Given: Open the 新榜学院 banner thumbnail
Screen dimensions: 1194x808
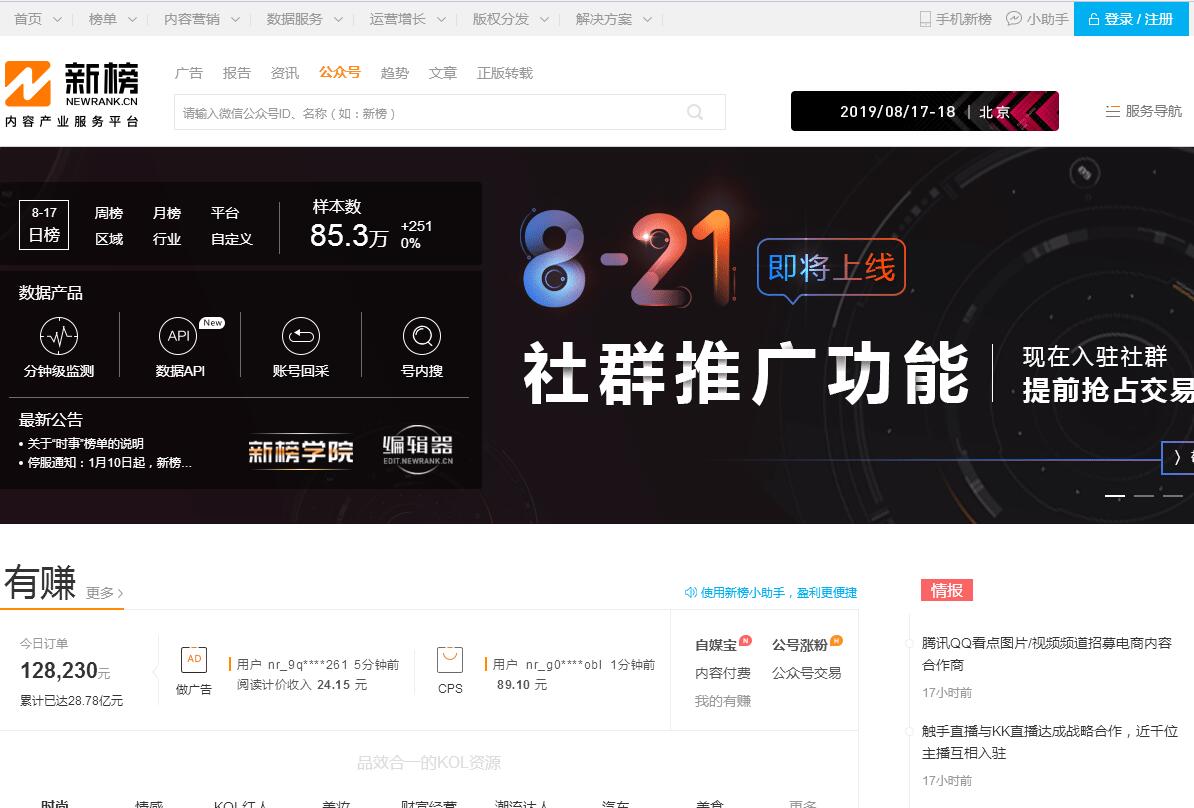Looking at the screenshot, I should tap(301, 452).
